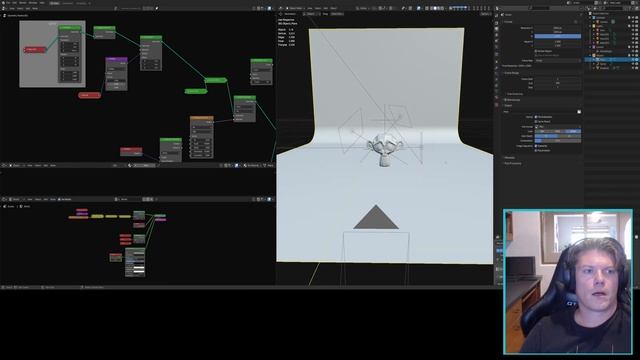Expand the Stereoscopy panel
Image resolution: width=640 pixels, height=360 pixels.
tap(513, 100)
